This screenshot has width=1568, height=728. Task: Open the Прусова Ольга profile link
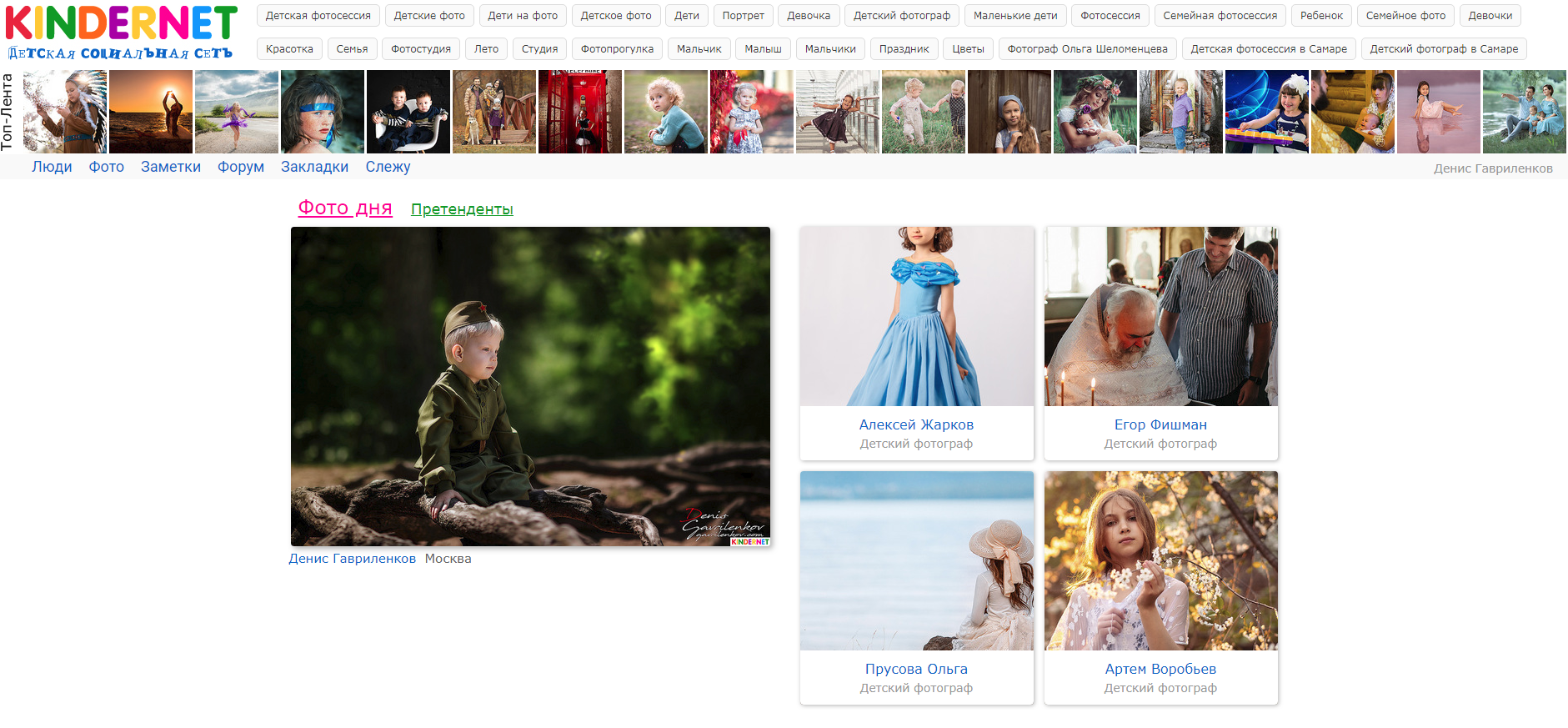coord(916,669)
